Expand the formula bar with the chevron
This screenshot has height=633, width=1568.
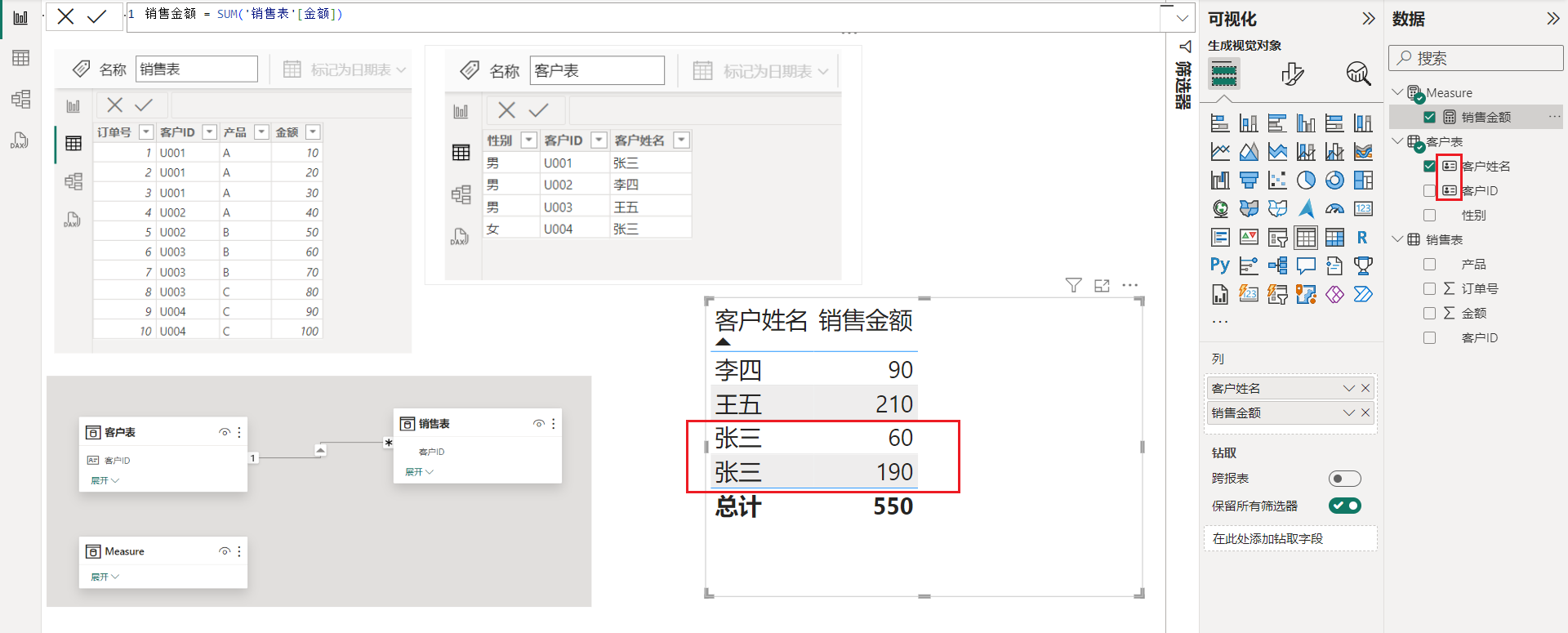point(1182,18)
